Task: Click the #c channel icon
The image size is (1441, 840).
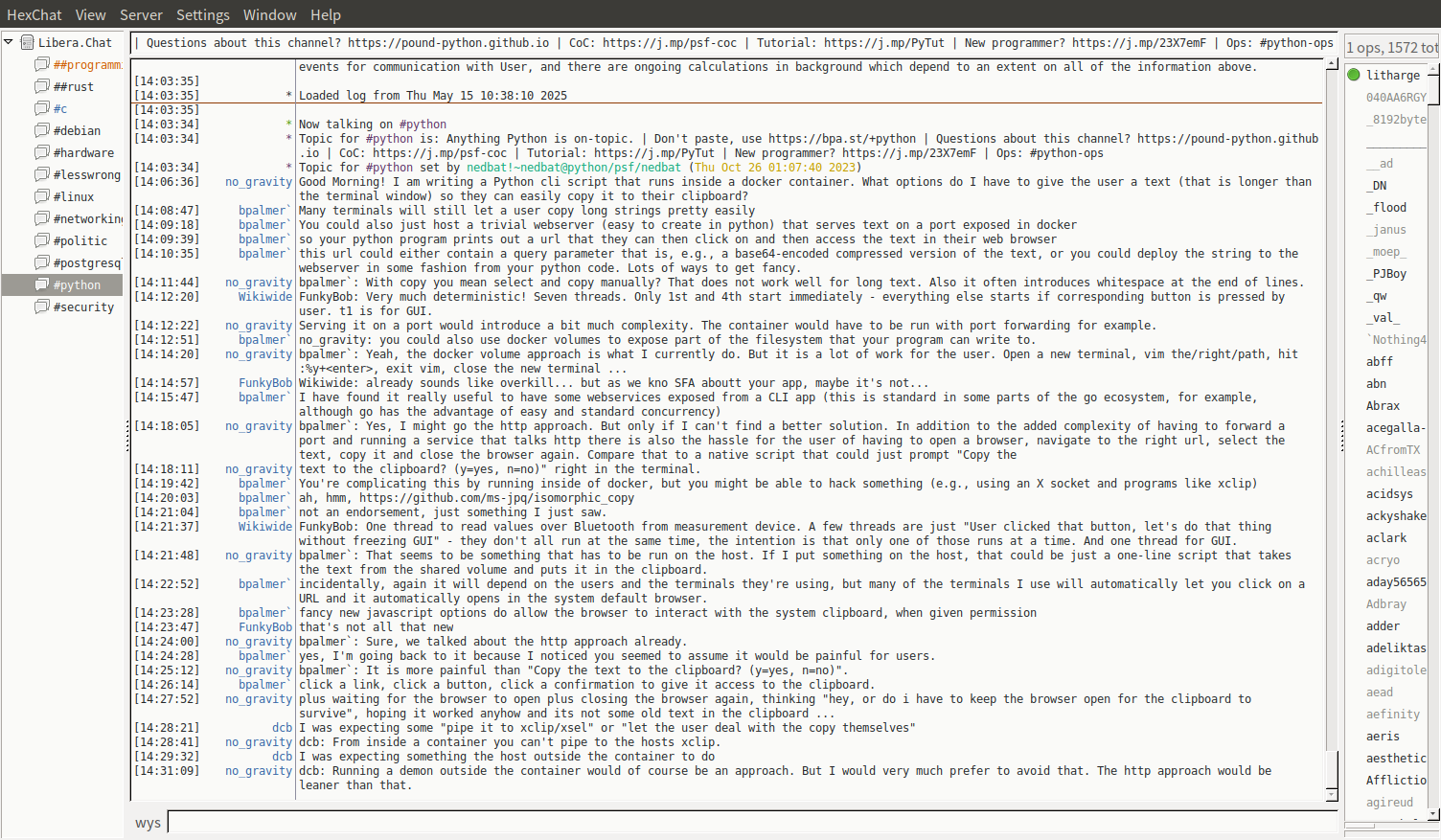Action: coord(42,108)
